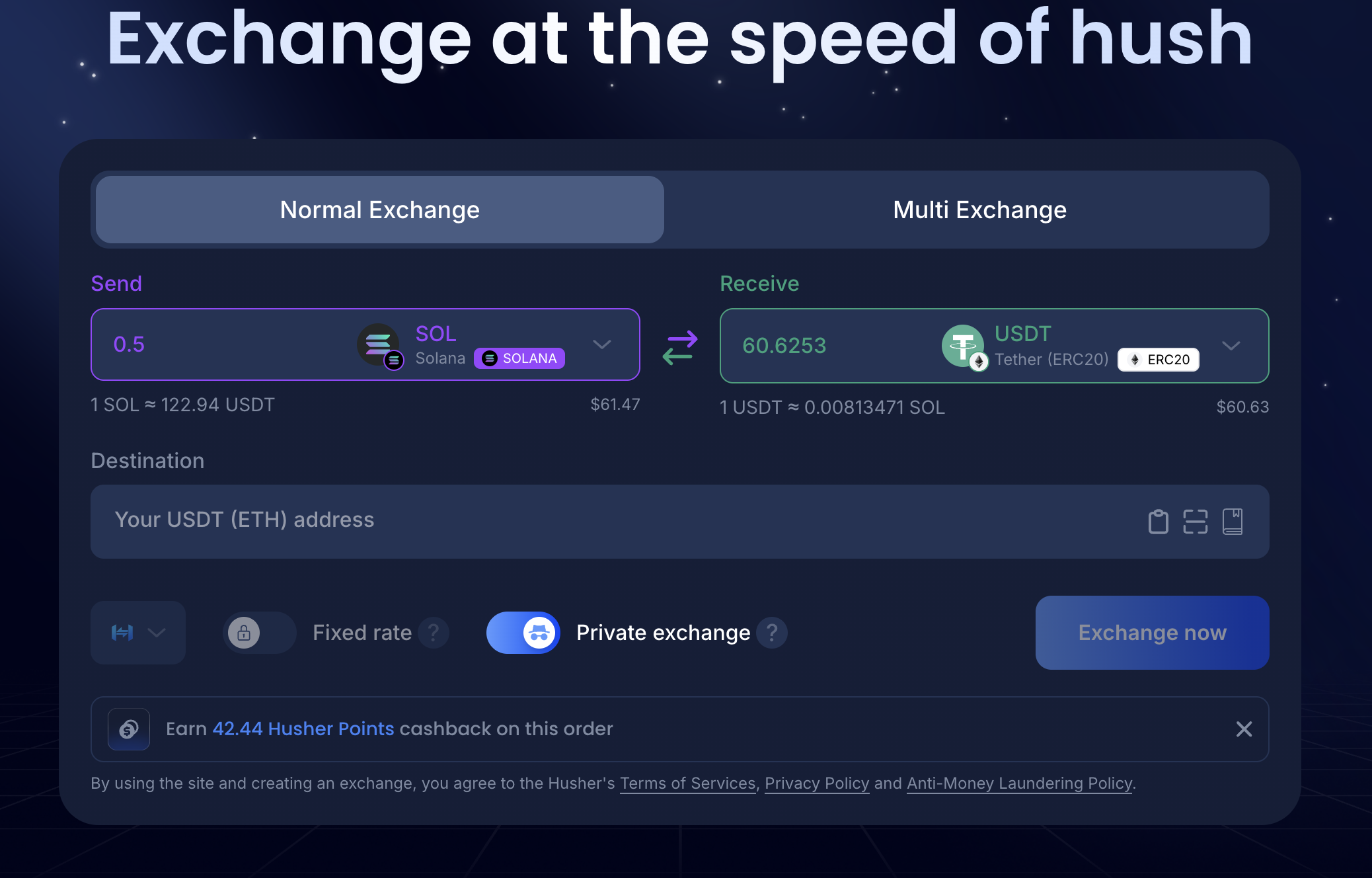Viewport: 1372px width, 878px height.
Task: Expand the SOL send currency dropdown
Action: 601,344
